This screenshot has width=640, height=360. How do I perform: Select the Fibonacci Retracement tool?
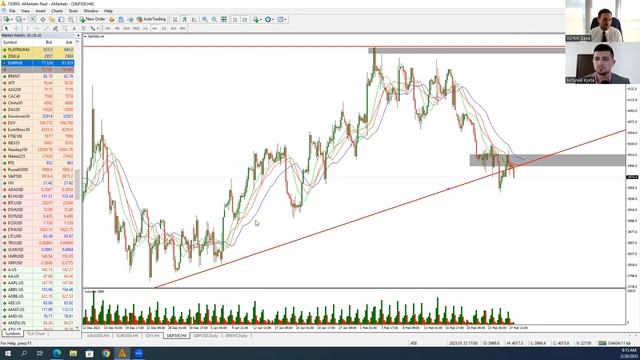(x=64, y=29)
